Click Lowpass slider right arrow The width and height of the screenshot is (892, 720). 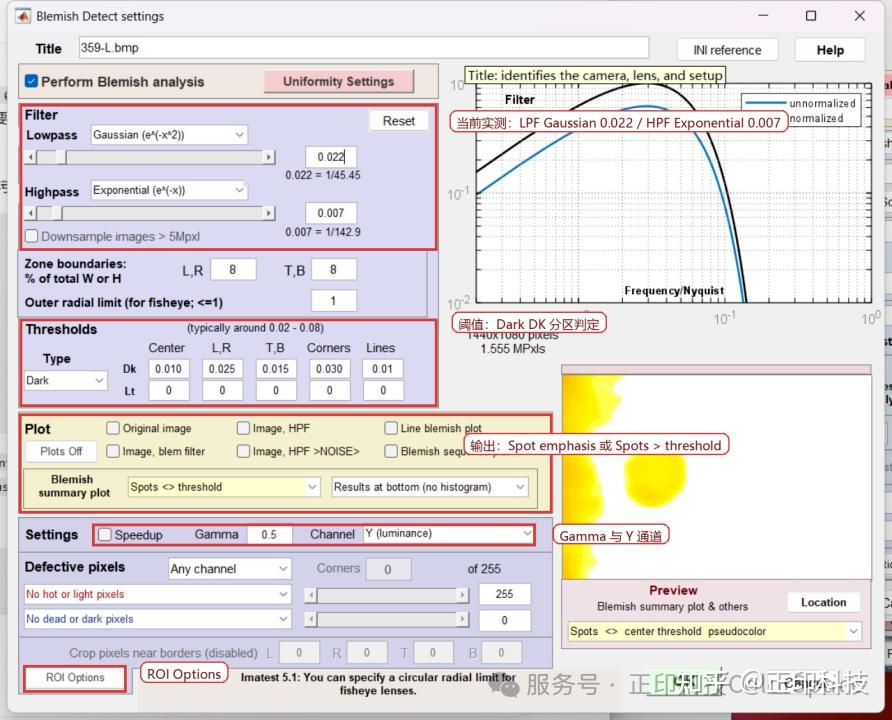[269, 158]
